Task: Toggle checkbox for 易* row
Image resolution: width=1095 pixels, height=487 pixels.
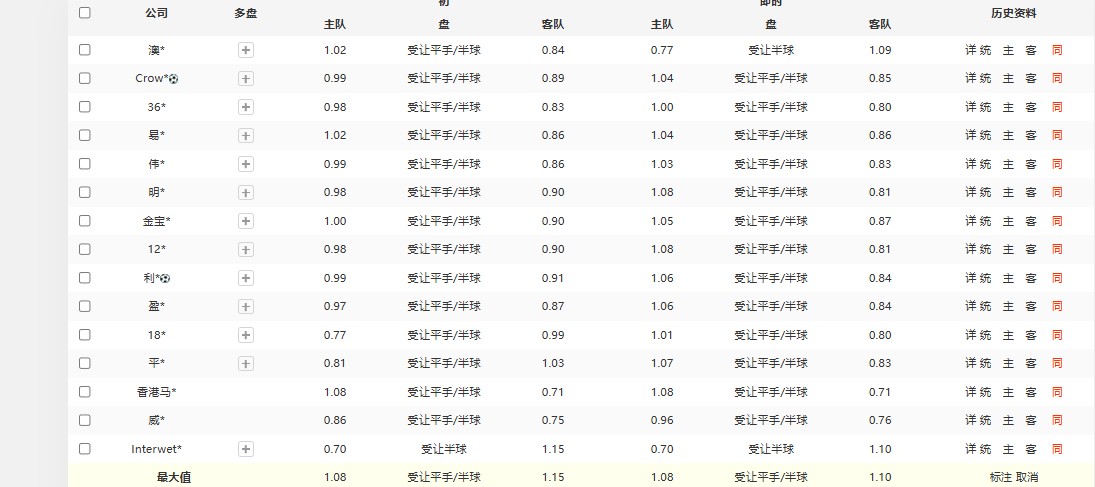Action: [84, 135]
